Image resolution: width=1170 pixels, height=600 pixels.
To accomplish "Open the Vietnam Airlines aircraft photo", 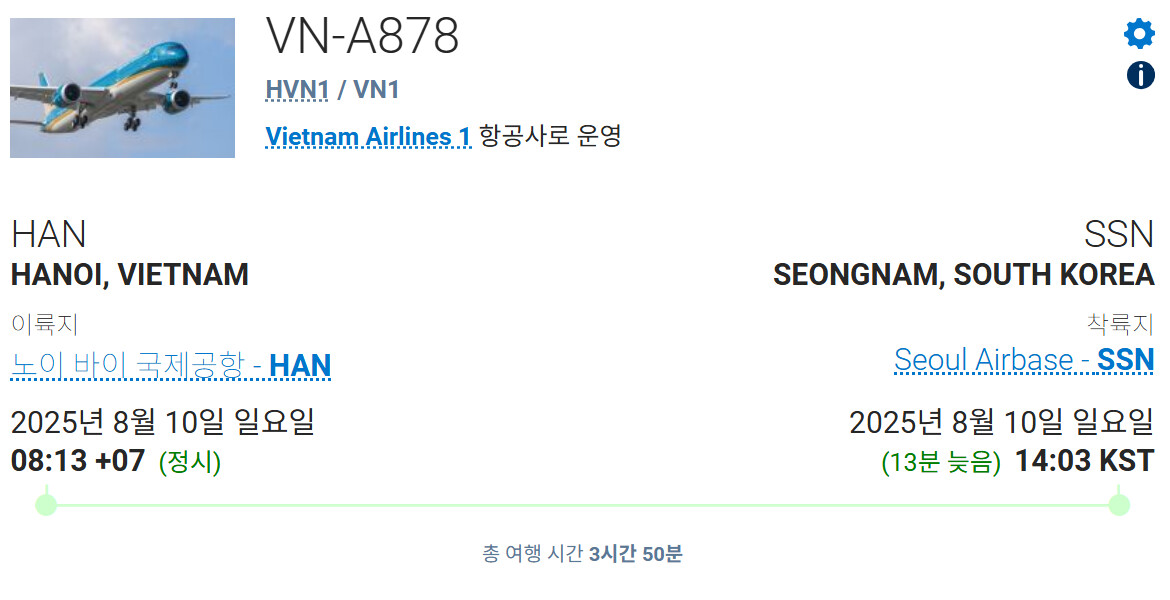I will [122, 88].
